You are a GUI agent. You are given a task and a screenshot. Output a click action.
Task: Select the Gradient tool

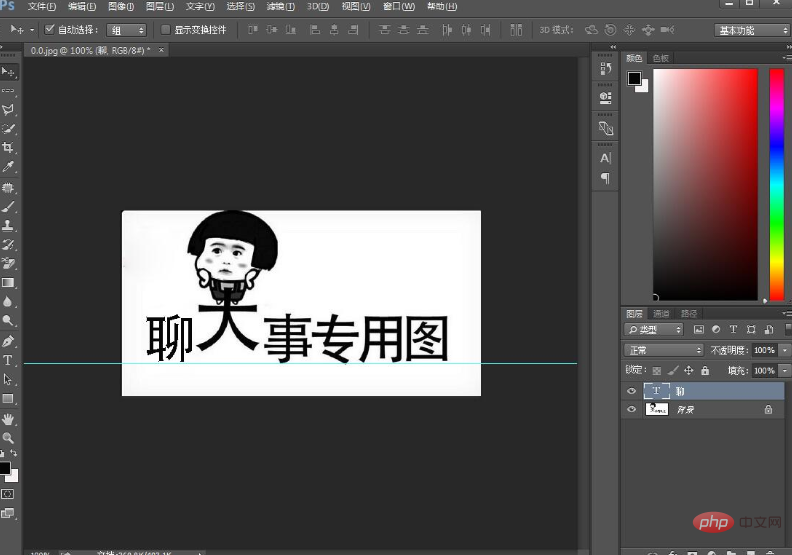[x=8, y=282]
